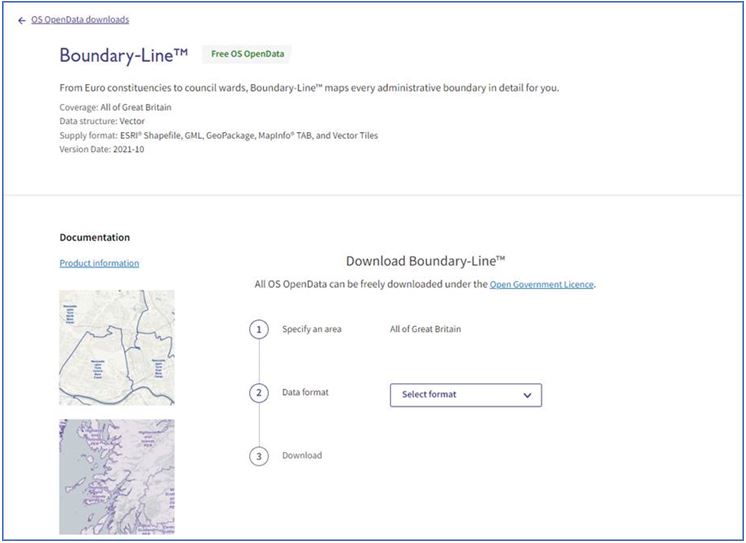This screenshot has height=543, width=746.
Task: Click step 3 circle for Download
Action: pyautogui.click(x=259, y=456)
